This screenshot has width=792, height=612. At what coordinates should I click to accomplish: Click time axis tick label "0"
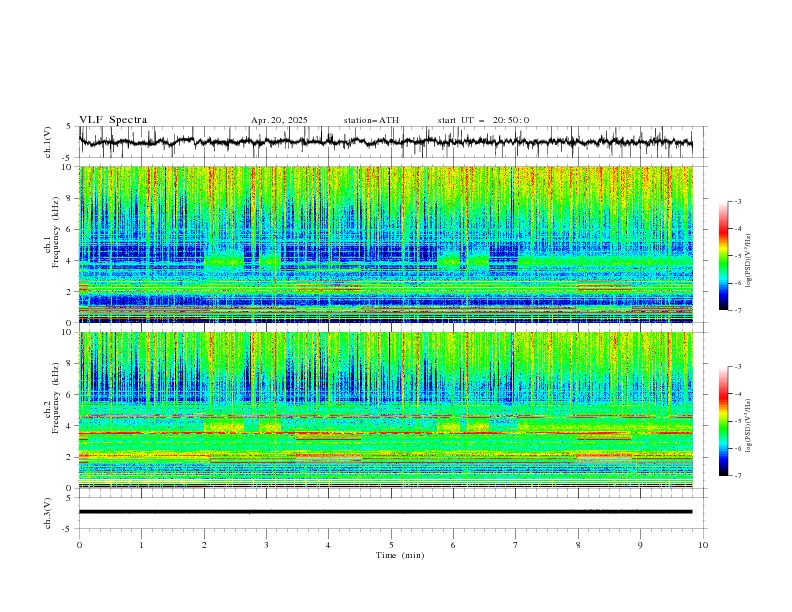[x=79, y=545]
